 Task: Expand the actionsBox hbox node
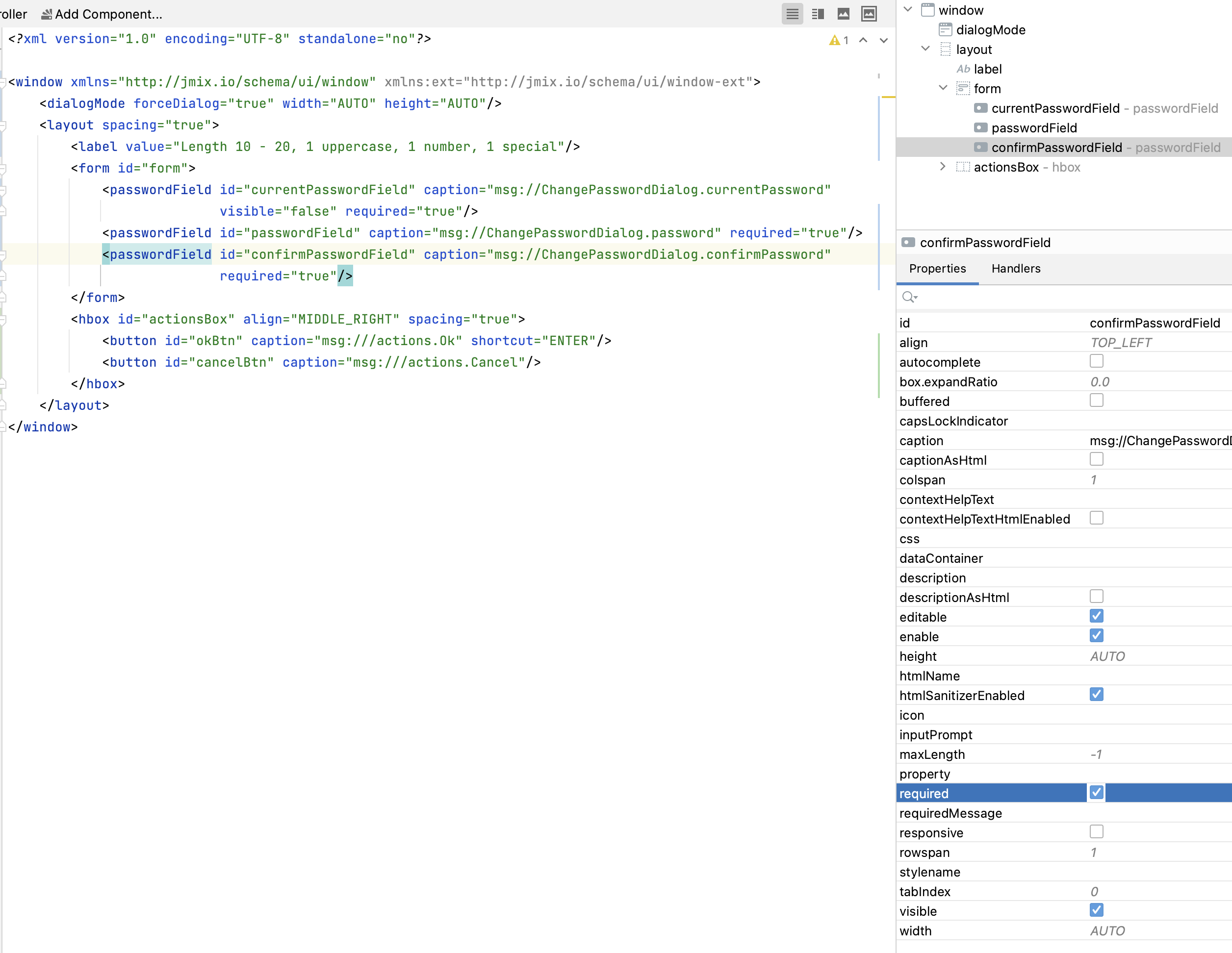[943, 166]
